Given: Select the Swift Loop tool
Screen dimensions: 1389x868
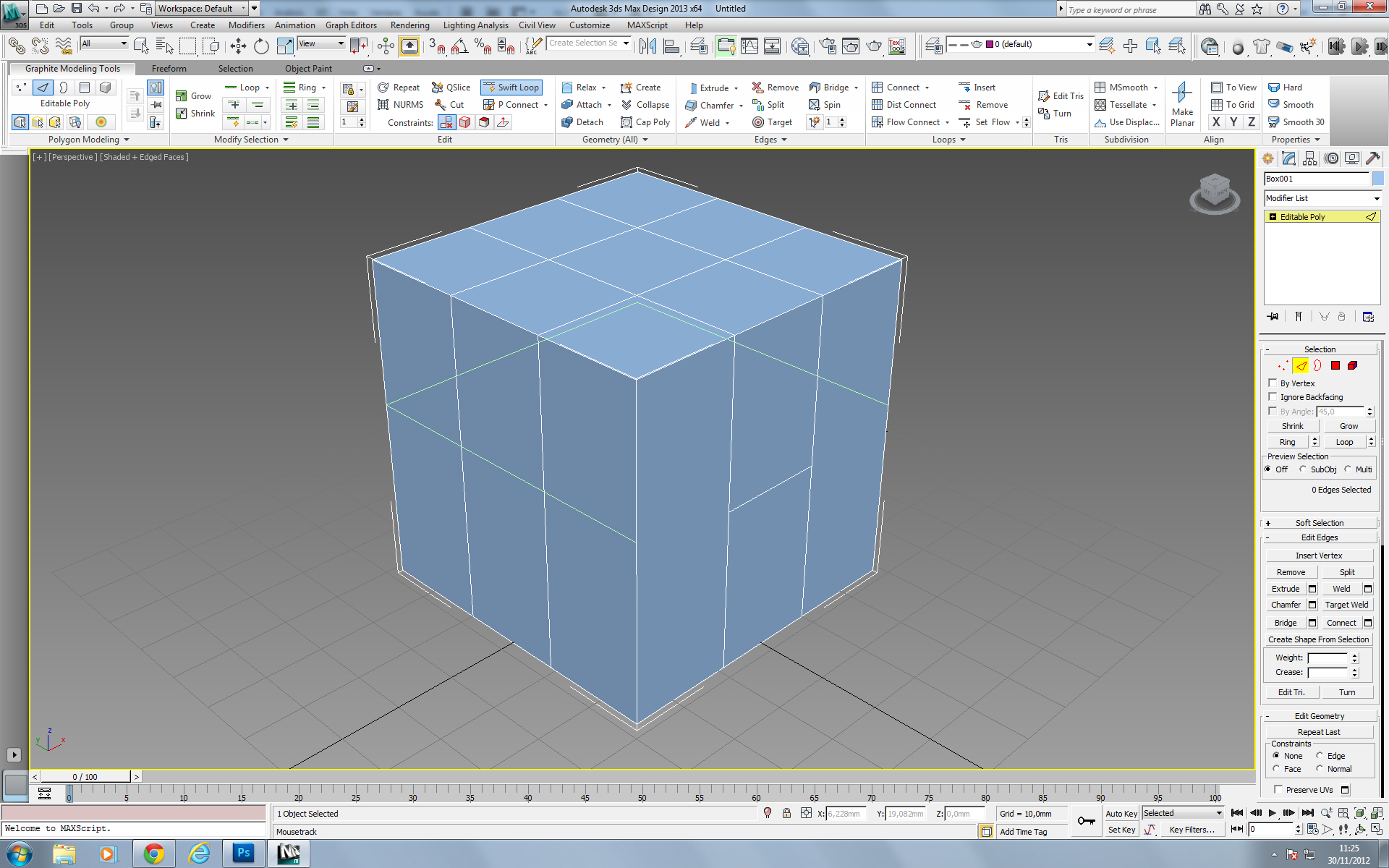Looking at the screenshot, I should point(511,88).
